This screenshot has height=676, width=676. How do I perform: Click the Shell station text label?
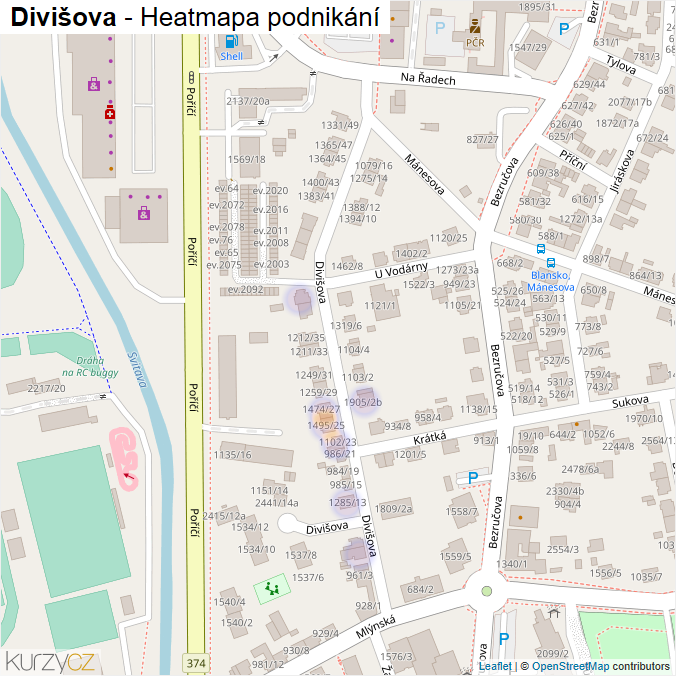click(232, 56)
